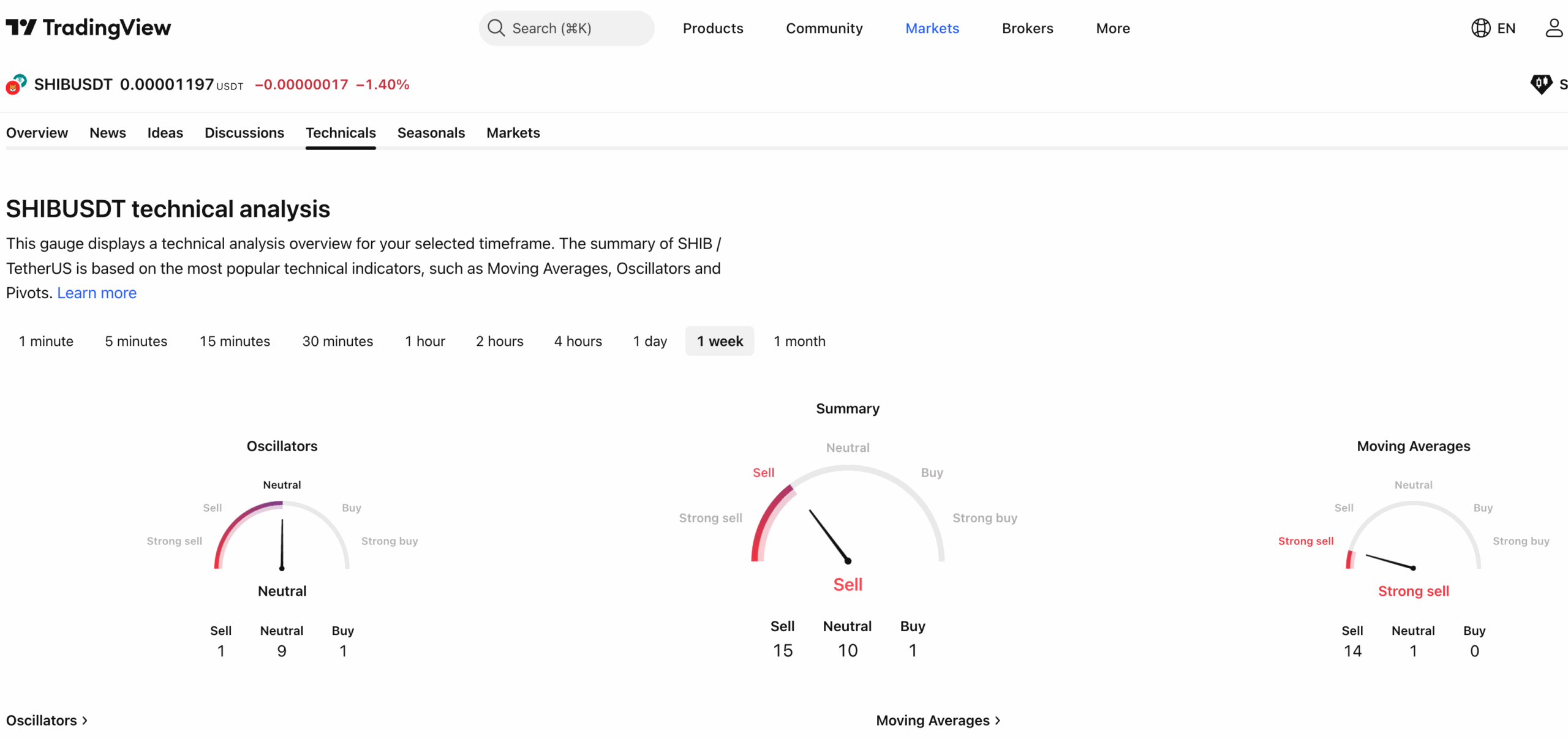Click the Learn more link
This screenshot has width=1568, height=739.
(x=97, y=293)
